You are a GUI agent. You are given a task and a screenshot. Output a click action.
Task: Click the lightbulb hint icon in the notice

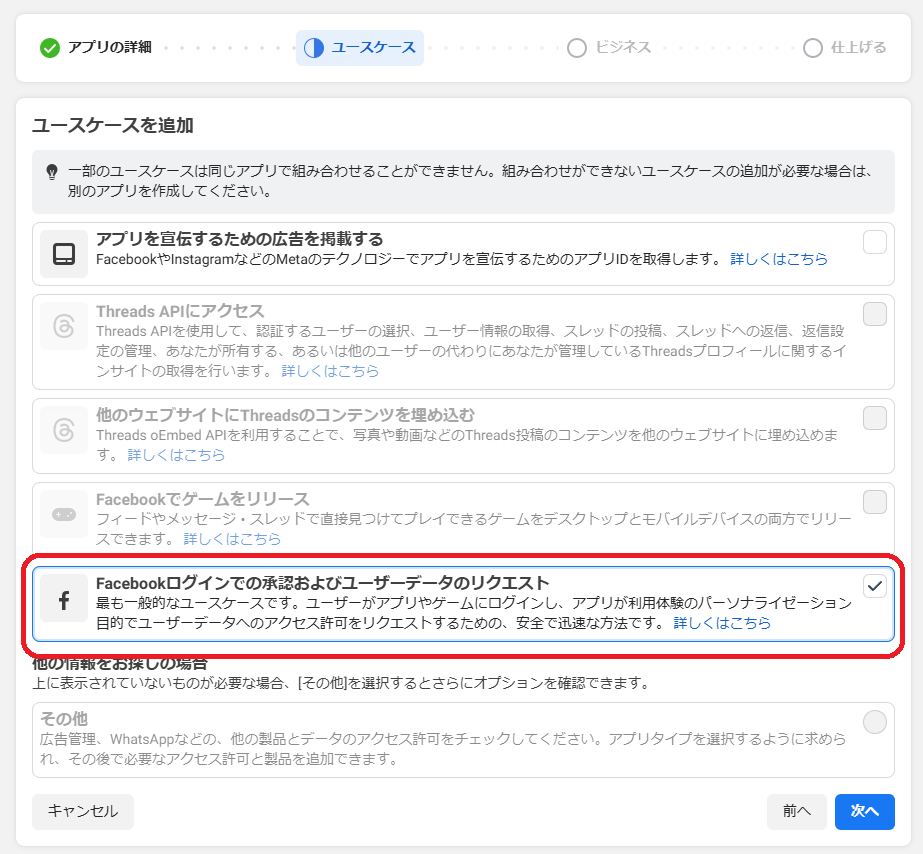tap(52, 172)
